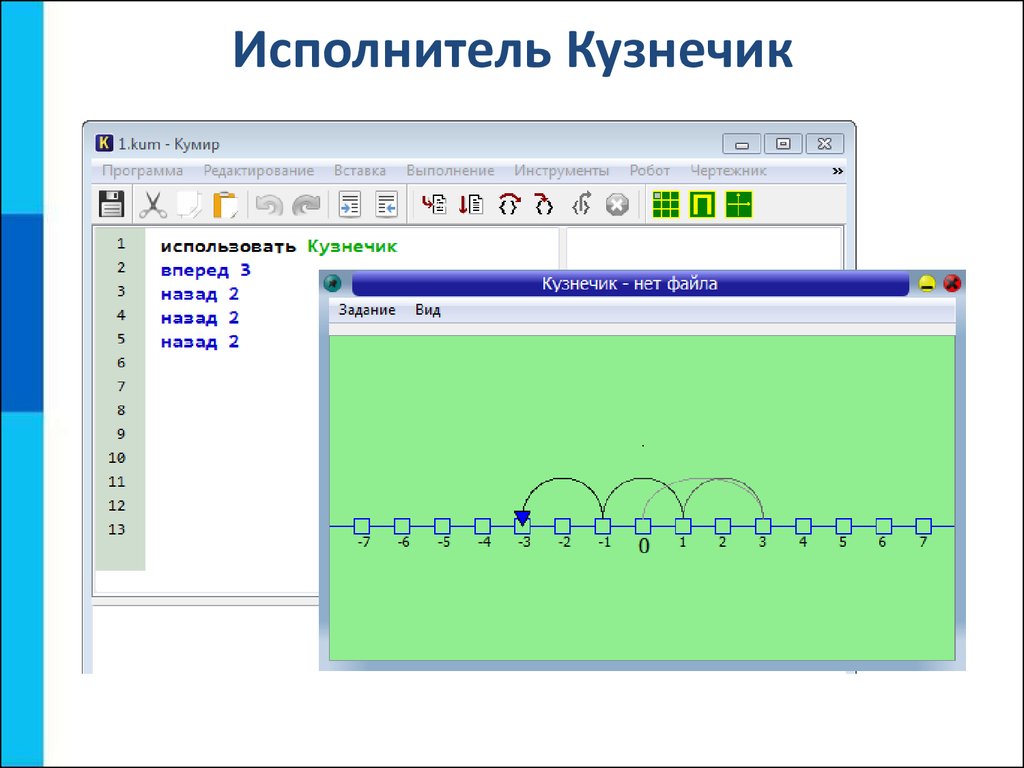Screen dimensions: 1024x768
Task: Maximize the Кумир window
Action: click(783, 144)
